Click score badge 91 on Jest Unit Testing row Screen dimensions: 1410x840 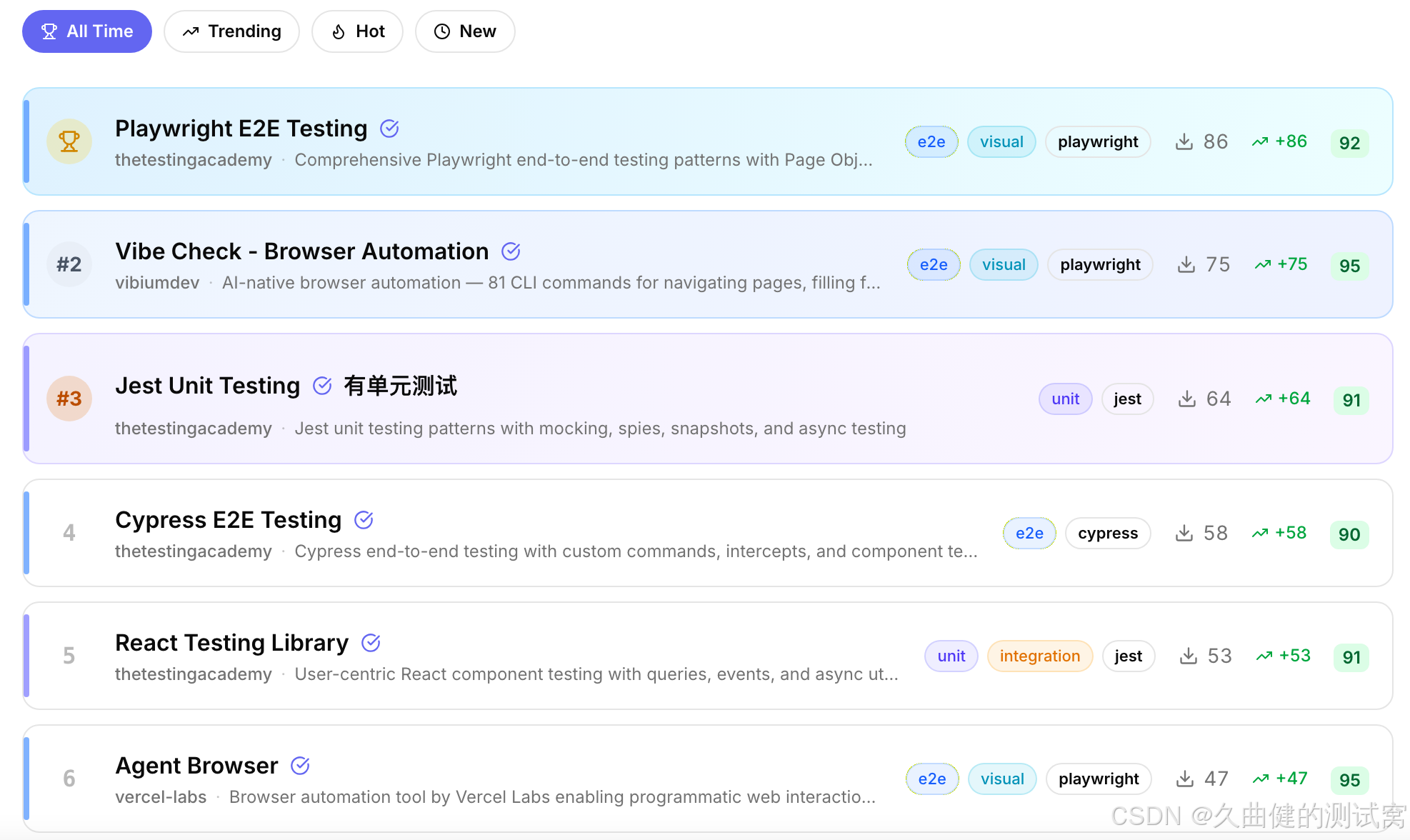(x=1351, y=400)
